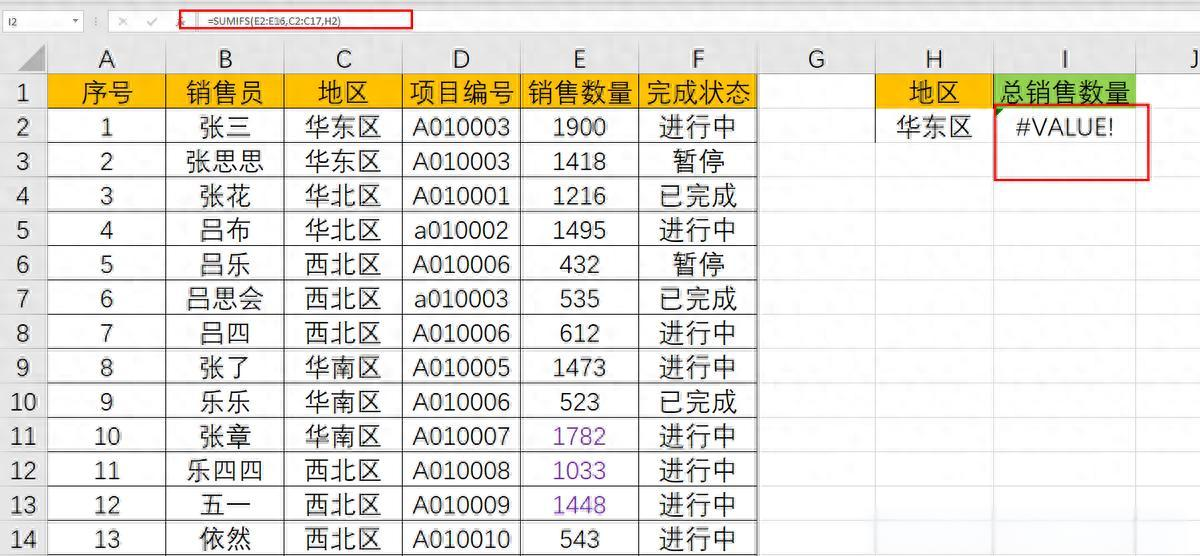This screenshot has height=556, width=1200.
Task: Click the sales value 1418
Action: (x=580, y=161)
